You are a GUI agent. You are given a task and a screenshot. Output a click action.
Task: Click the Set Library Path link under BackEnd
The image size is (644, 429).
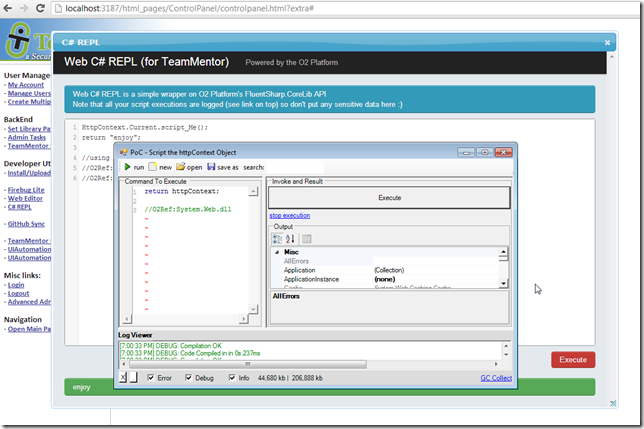point(29,128)
